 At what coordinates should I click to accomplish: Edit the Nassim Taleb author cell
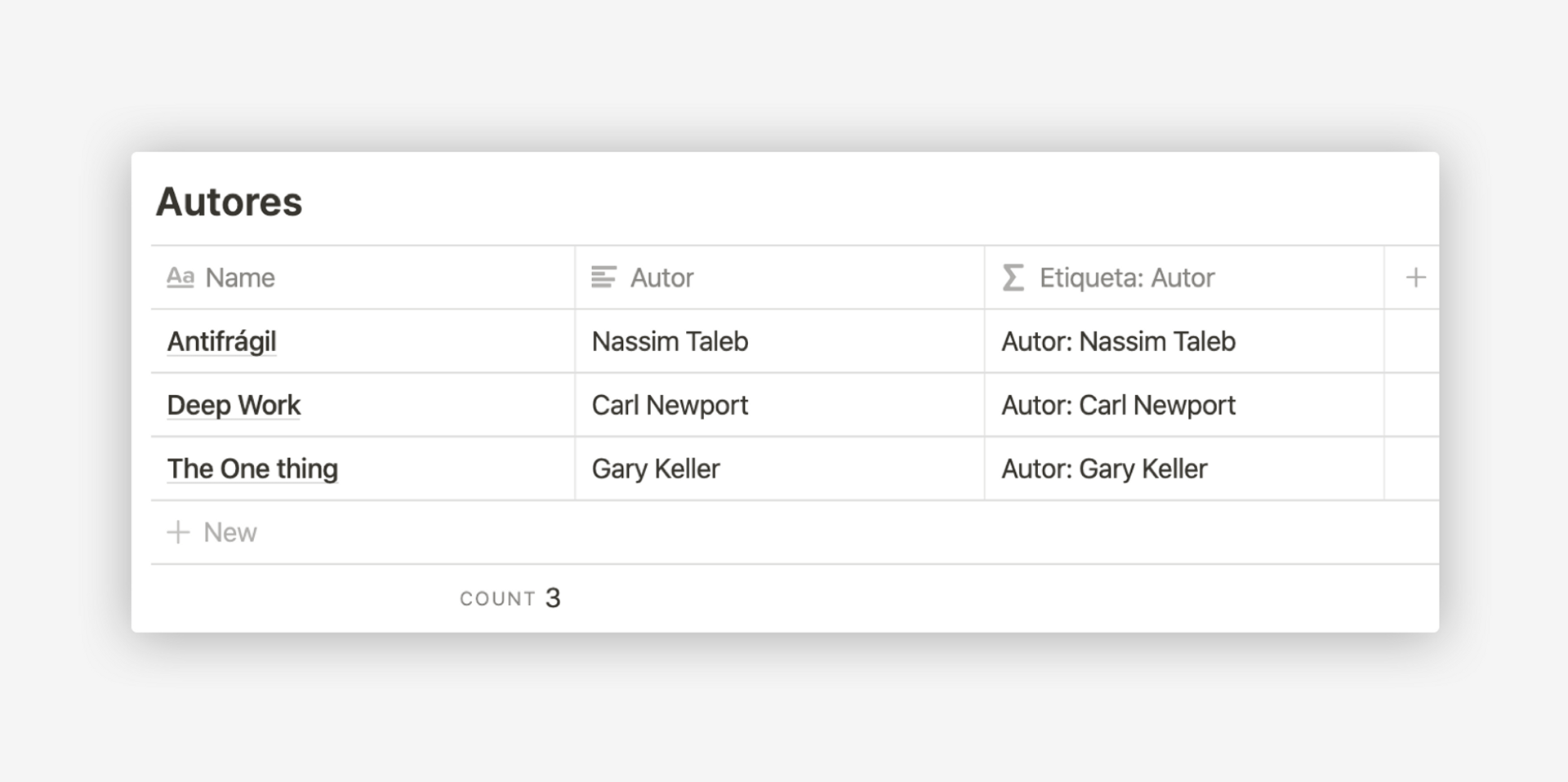670,341
